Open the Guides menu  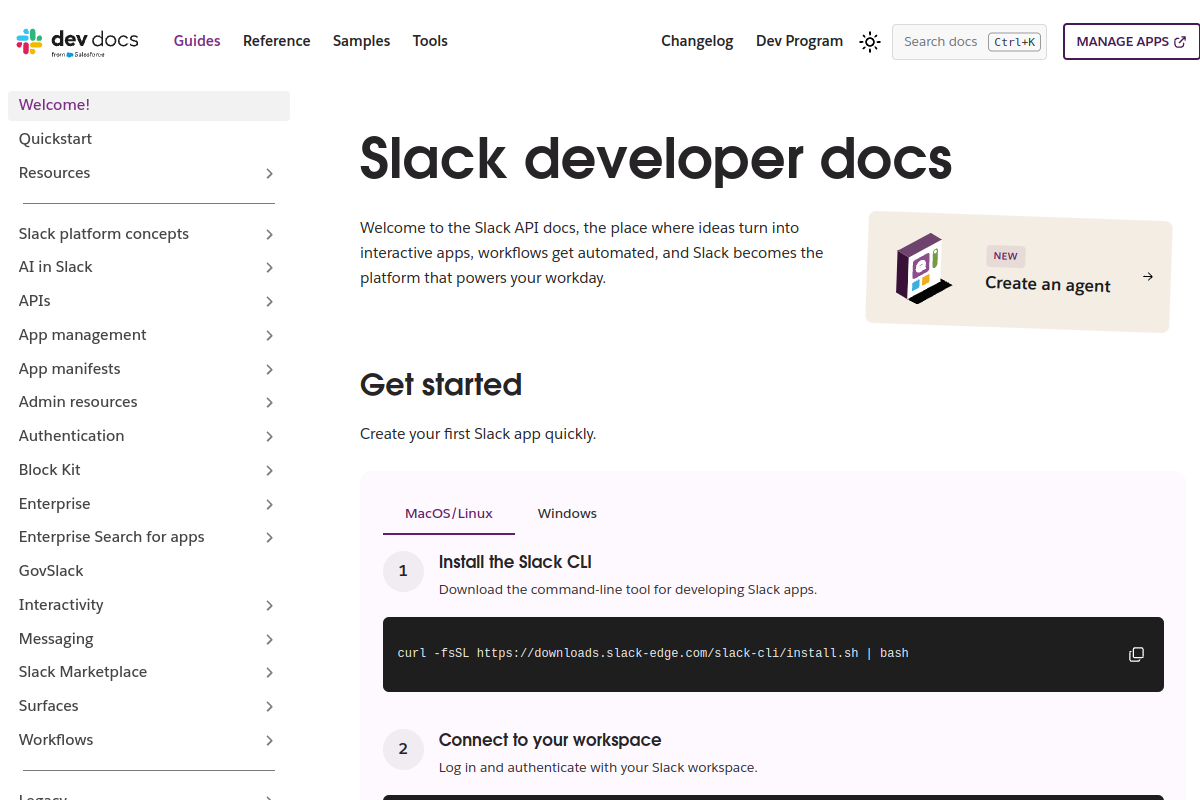pyautogui.click(x=197, y=41)
